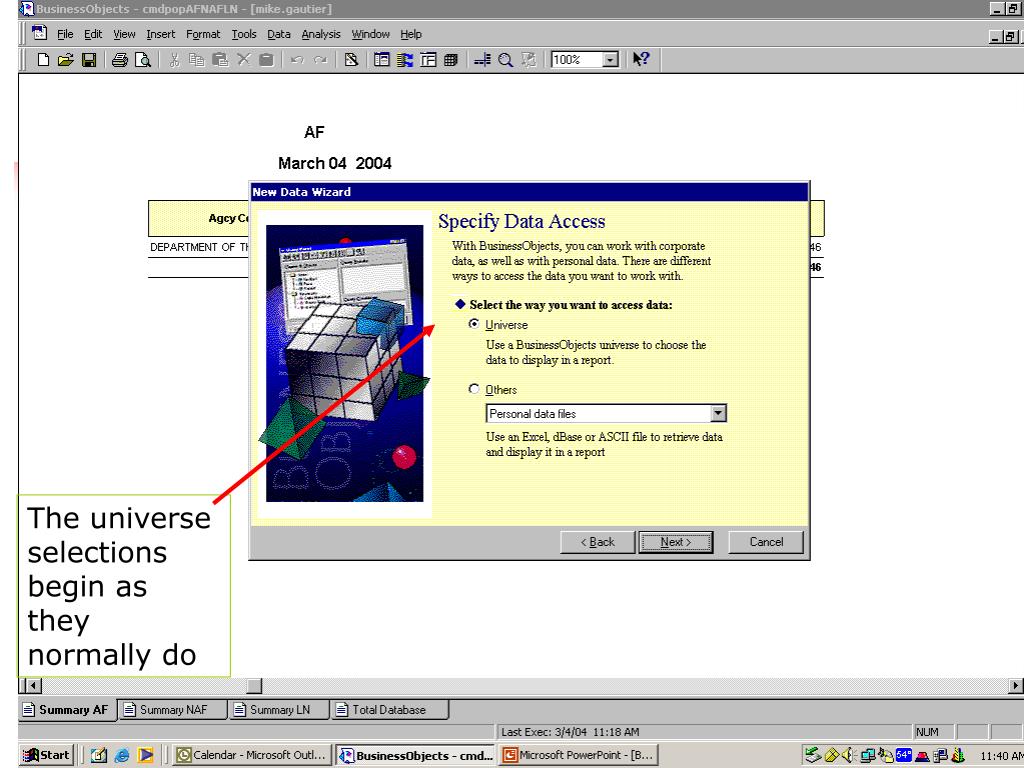Open a file with the folder icon
The image size is (1024, 768).
coord(65,60)
